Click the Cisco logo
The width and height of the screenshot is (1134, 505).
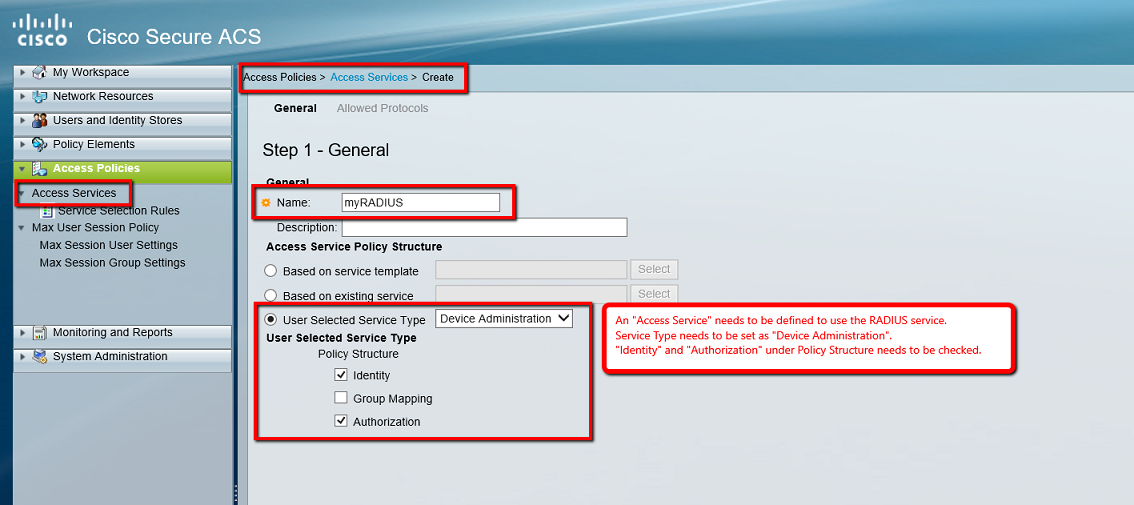42,30
